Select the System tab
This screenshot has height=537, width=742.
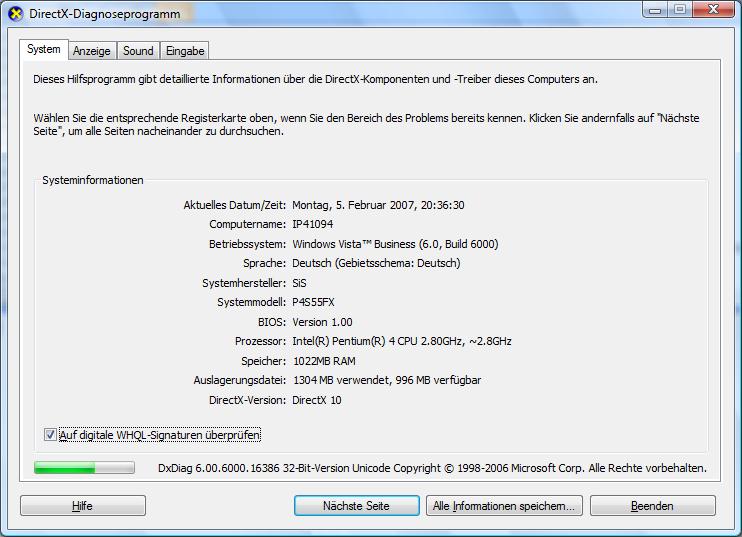point(43,50)
